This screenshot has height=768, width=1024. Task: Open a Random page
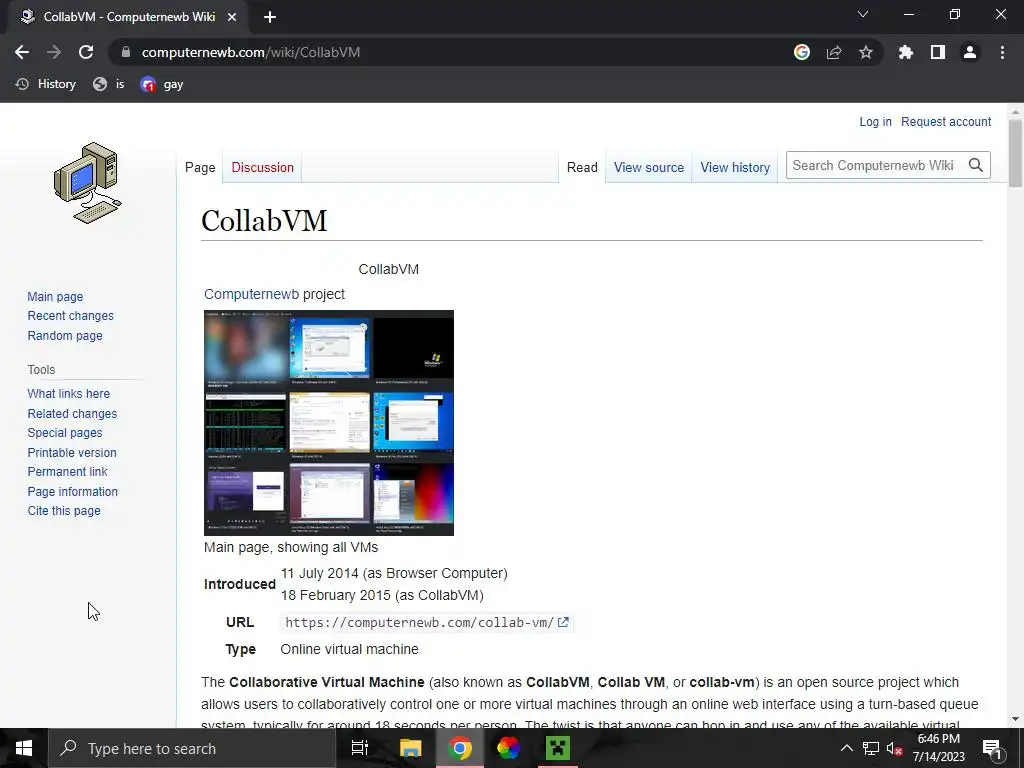65,336
